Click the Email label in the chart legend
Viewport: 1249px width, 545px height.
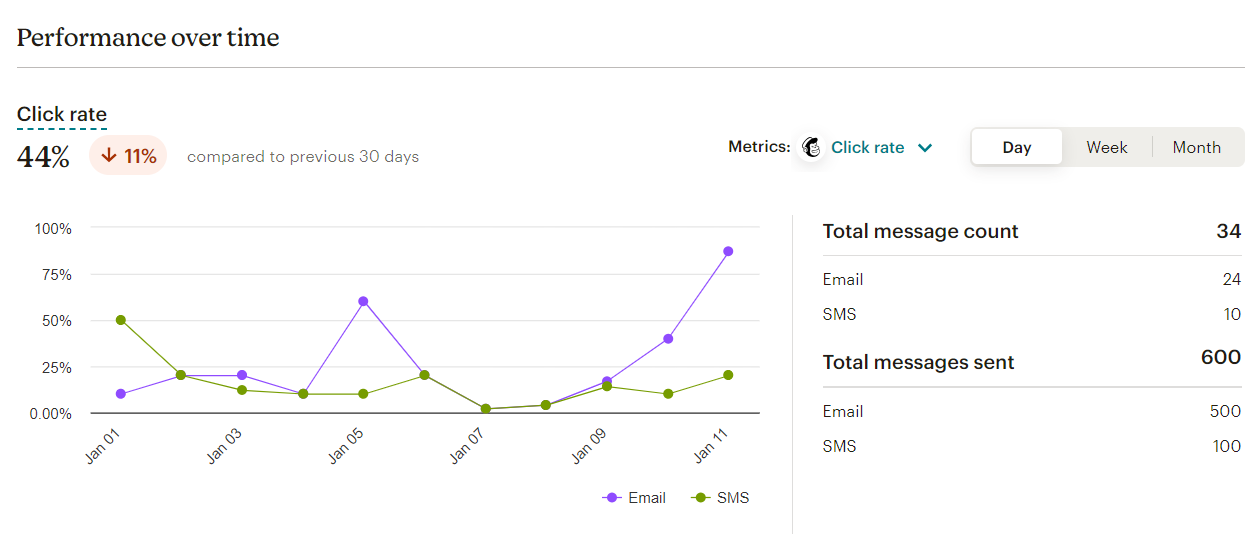coord(647,498)
